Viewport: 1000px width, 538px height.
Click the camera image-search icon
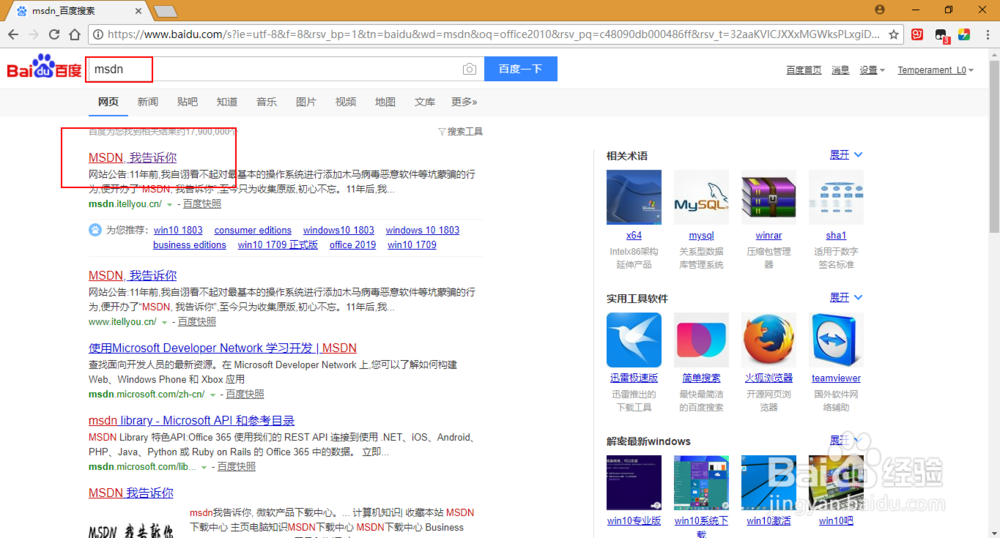(469, 69)
